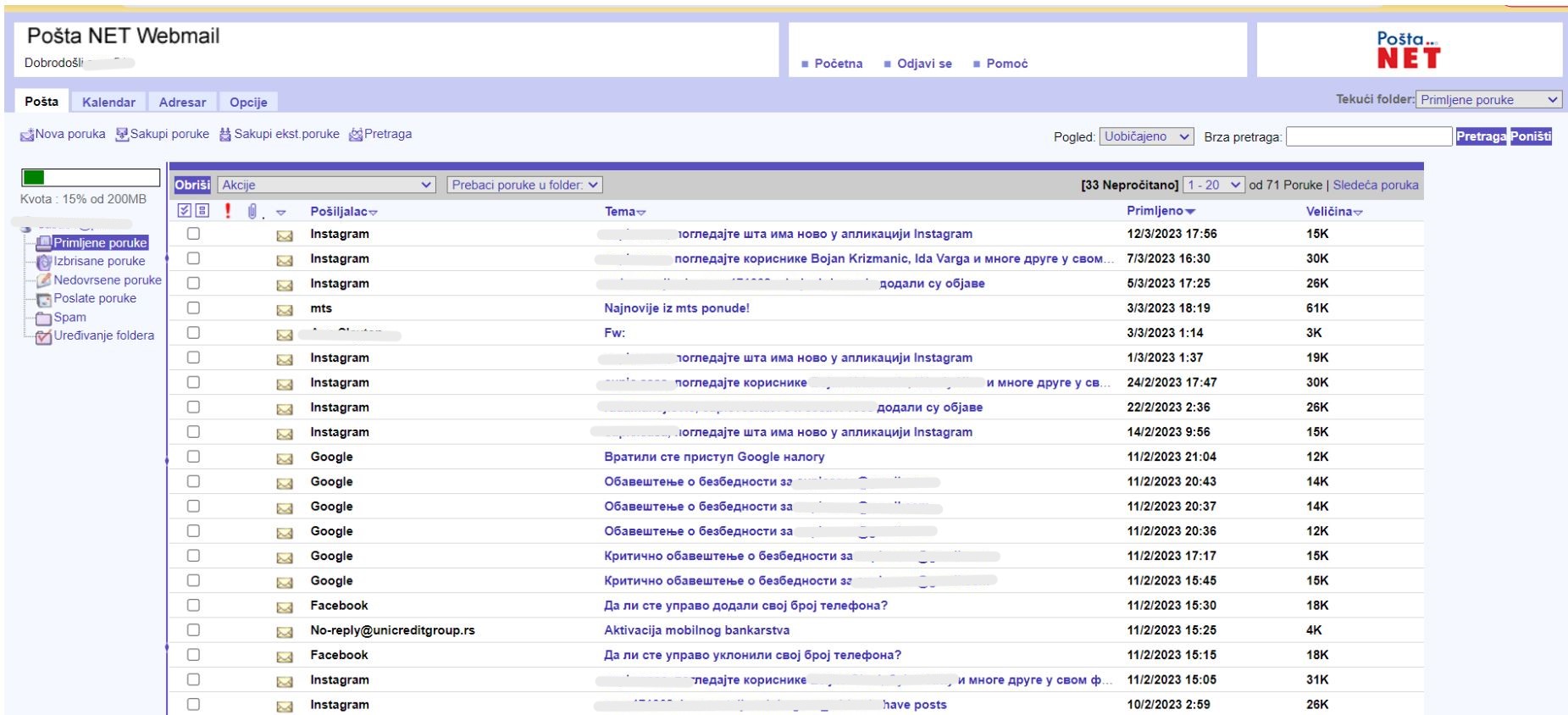Open the 1 - 20 message range dropdown

1214,185
